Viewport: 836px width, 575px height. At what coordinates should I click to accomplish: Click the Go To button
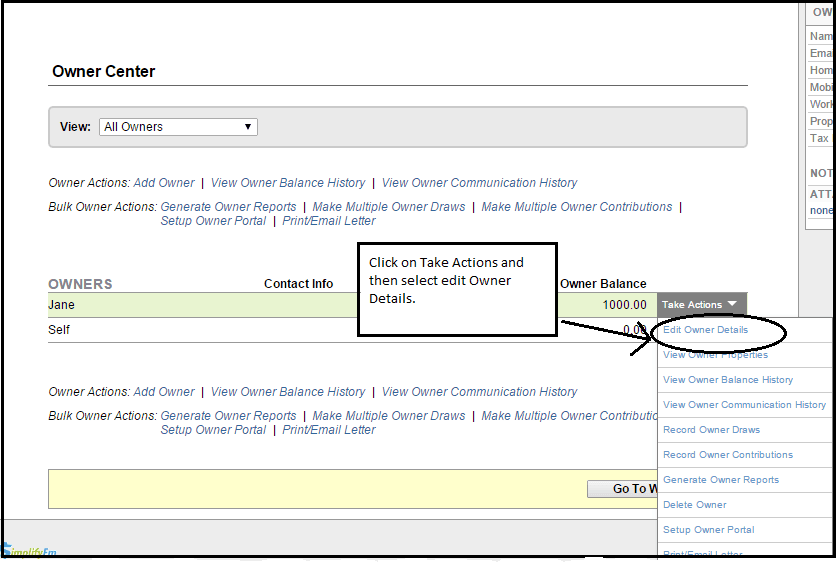click(622, 489)
